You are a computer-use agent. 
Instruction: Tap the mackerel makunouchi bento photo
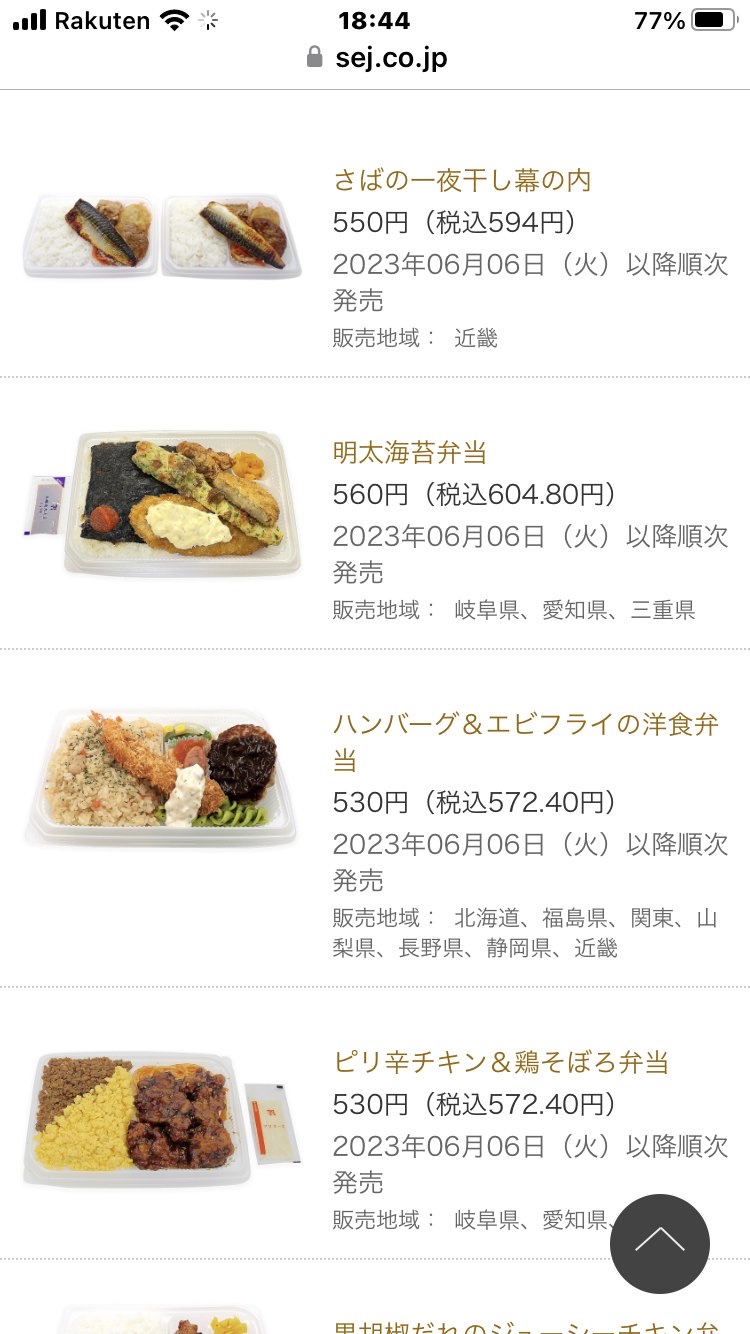pos(162,236)
